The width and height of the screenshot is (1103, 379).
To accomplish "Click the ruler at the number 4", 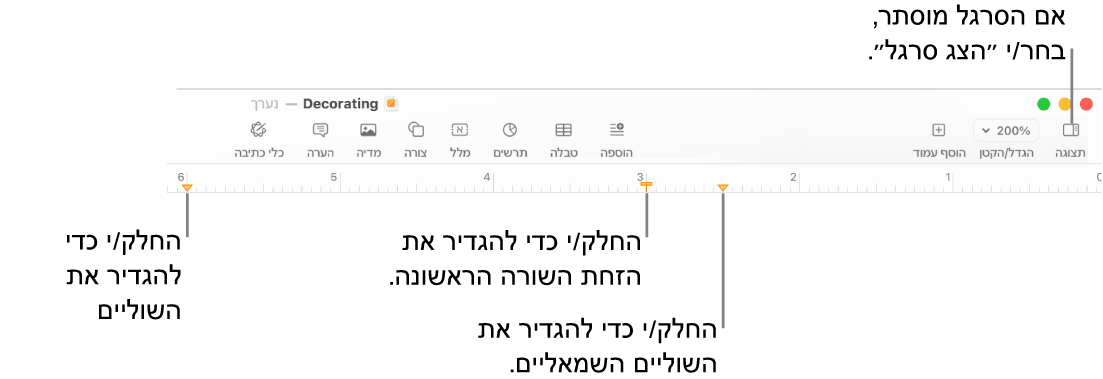I will [487, 176].
